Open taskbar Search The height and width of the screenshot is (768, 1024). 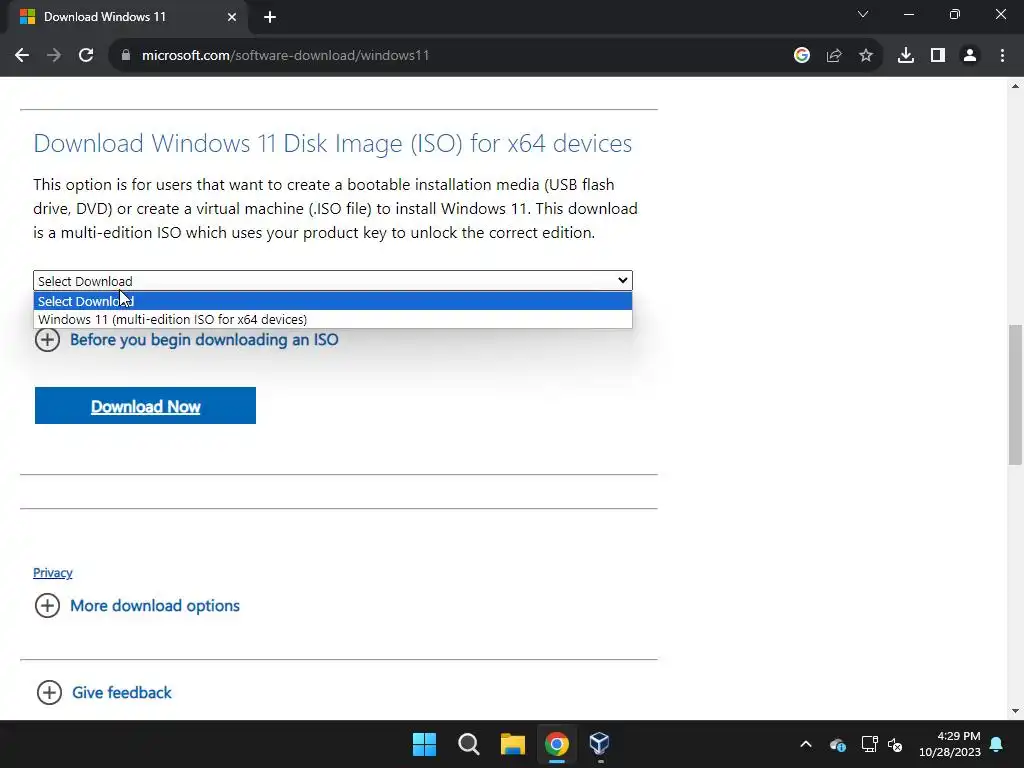point(469,744)
